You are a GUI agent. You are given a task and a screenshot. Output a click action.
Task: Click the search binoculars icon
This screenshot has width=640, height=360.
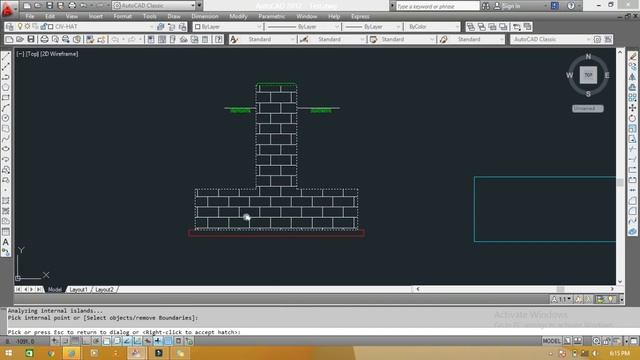click(x=486, y=6)
